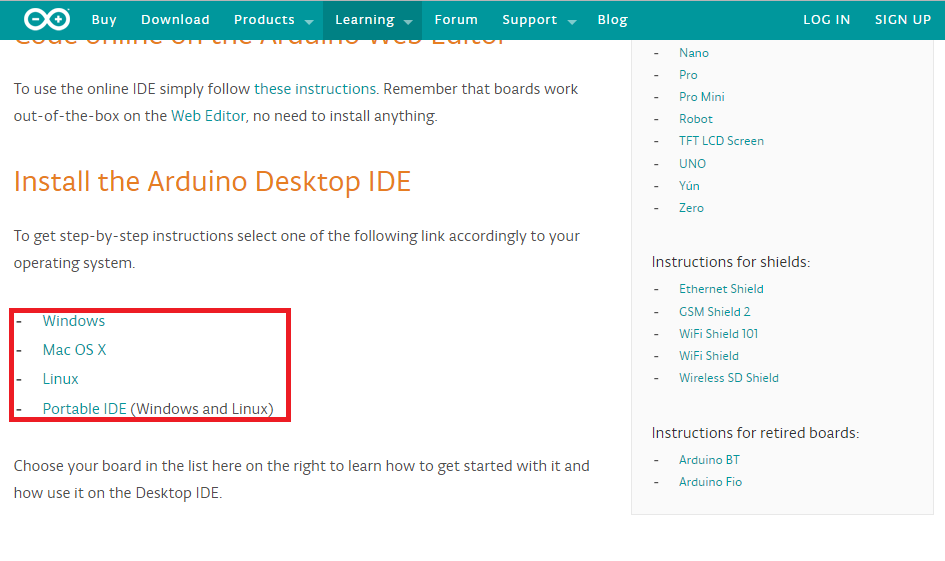Open the Ethernet Shield instructions
The width and height of the screenshot is (945, 561).
pyautogui.click(x=721, y=289)
